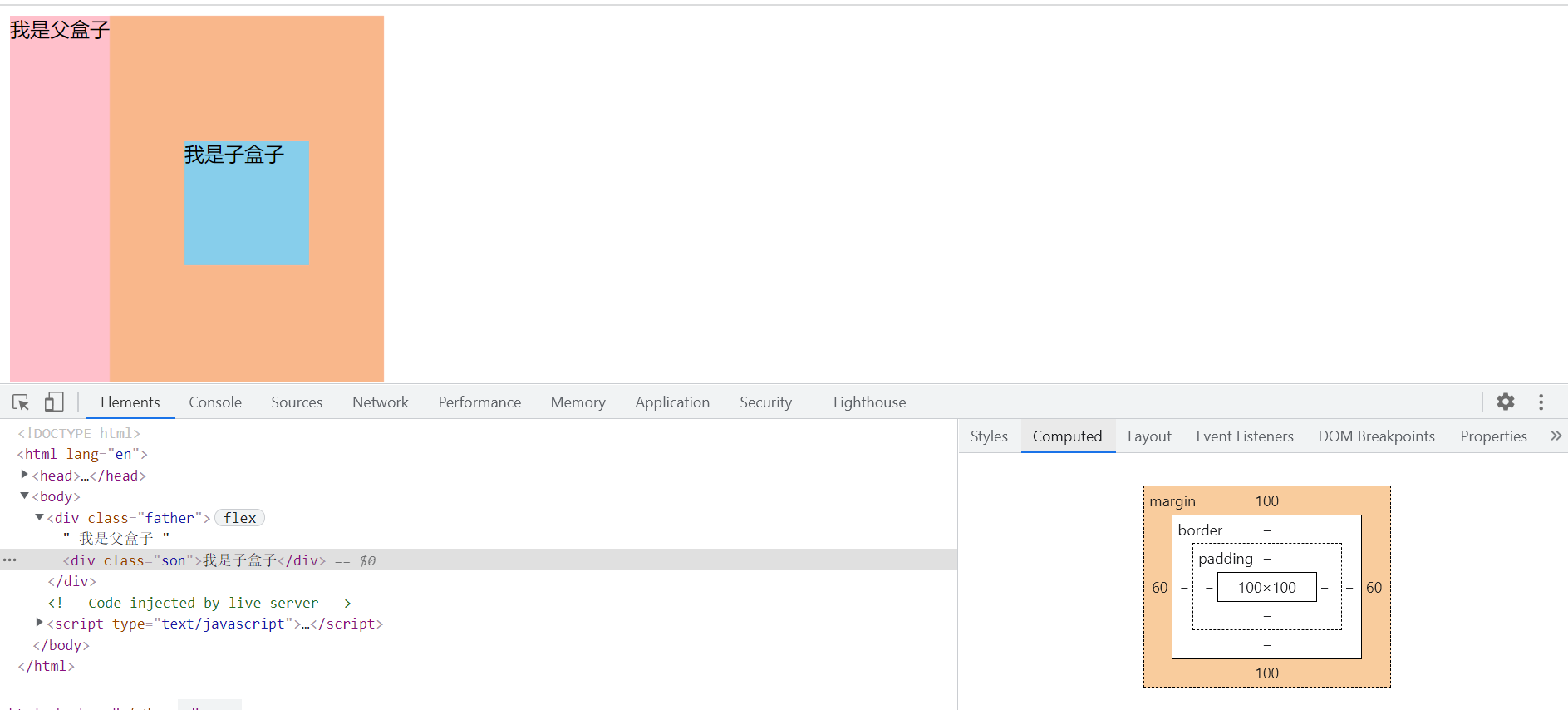The image size is (1568, 710).
Task: Select the live-server comment node
Action: 199,603
